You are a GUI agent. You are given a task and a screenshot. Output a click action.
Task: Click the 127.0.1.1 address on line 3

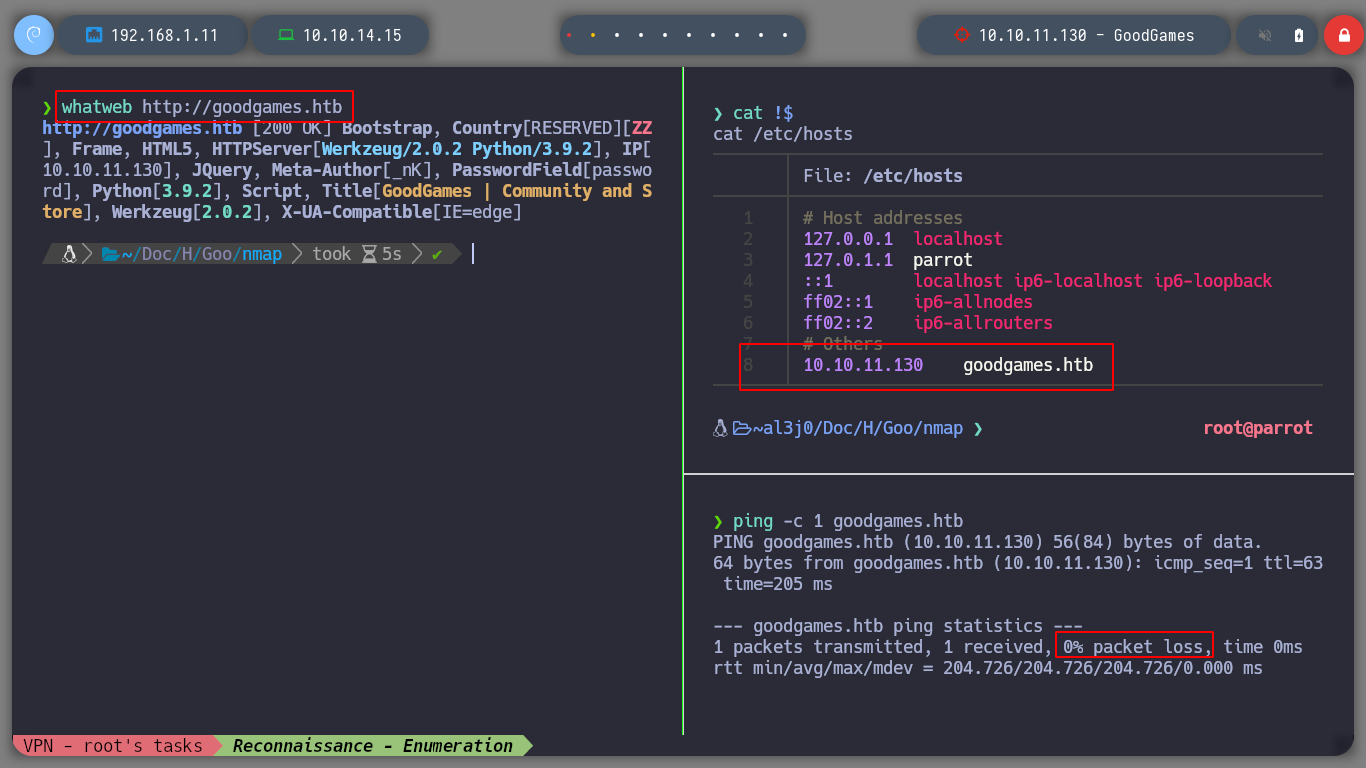pyautogui.click(x=848, y=260)
